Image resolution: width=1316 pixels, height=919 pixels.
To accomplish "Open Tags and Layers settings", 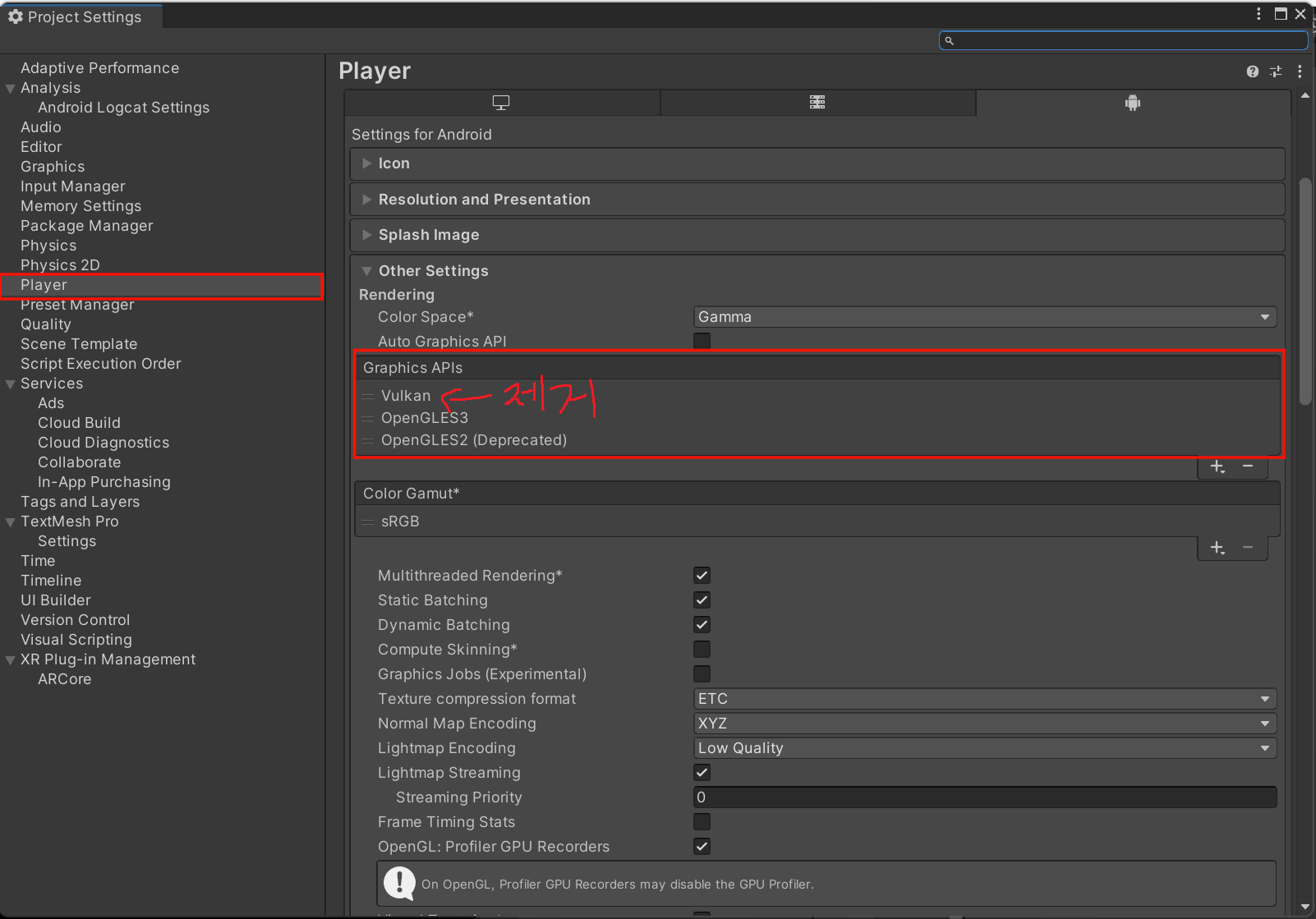I will [81, 502].
